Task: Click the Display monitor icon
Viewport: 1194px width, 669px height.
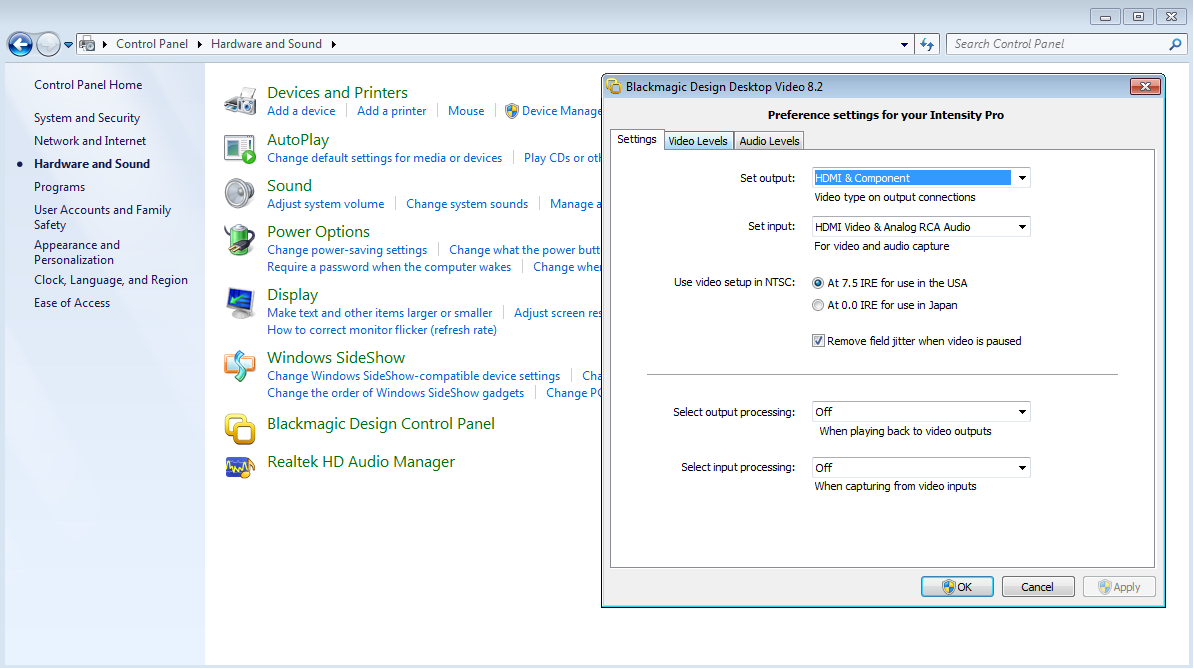Action: click(240, 303)
